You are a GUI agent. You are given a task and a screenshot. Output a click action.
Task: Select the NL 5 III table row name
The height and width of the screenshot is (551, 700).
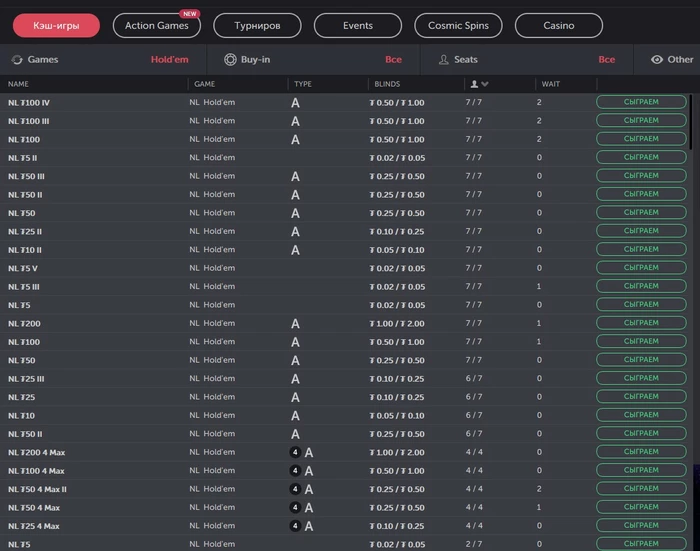pos(24,287)
